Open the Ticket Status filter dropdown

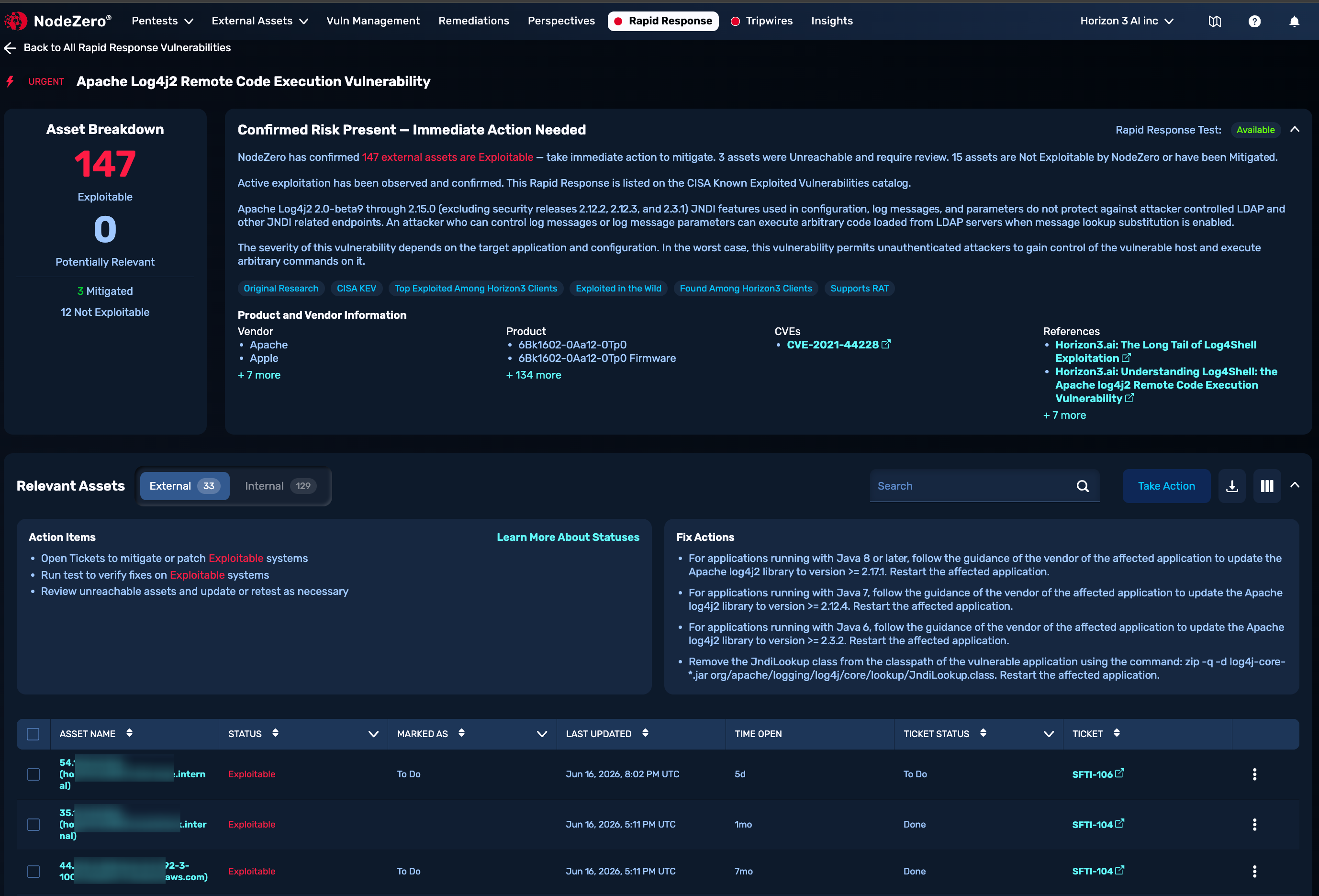point(1049,734)
